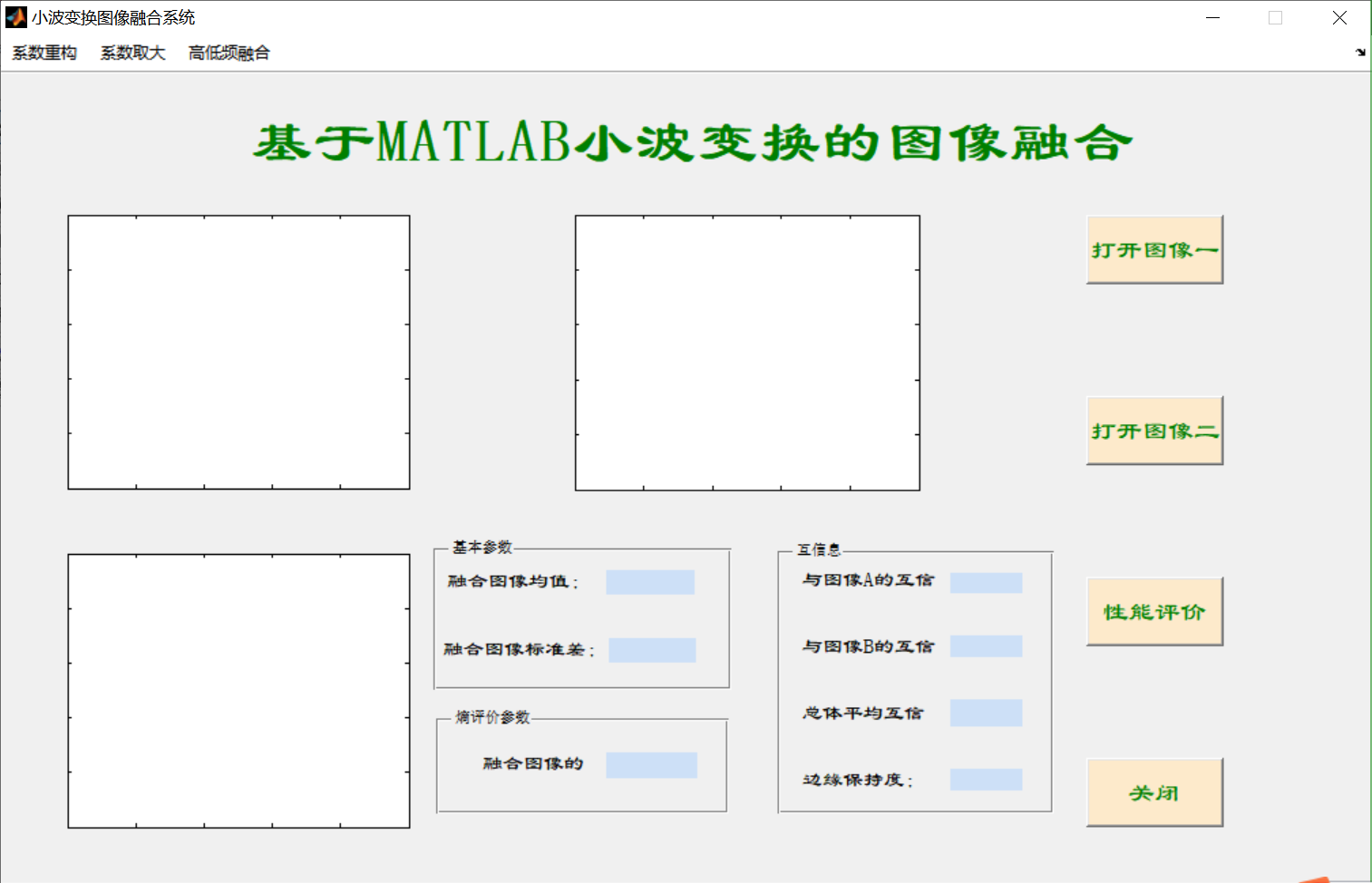Viewport: 1372px width, 883px height.
Task: Click the 融合图像均值 value field
Action: click(x=649, y=581)
